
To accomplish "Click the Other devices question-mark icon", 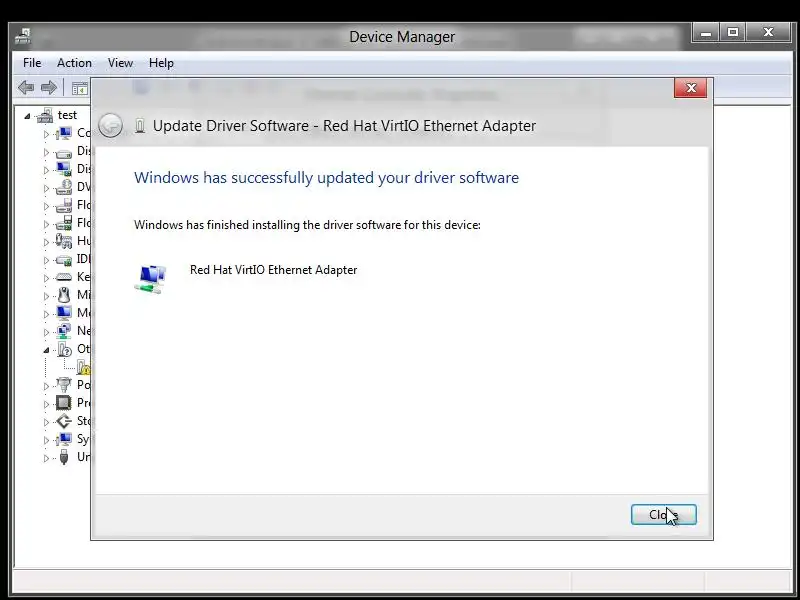I will point(64,349).
